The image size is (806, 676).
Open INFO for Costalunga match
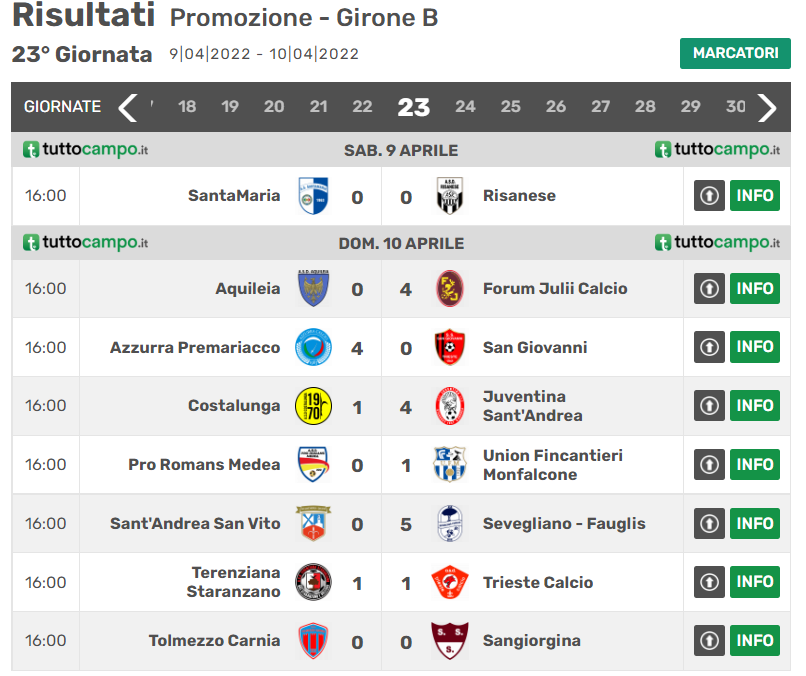click(755, 406)
